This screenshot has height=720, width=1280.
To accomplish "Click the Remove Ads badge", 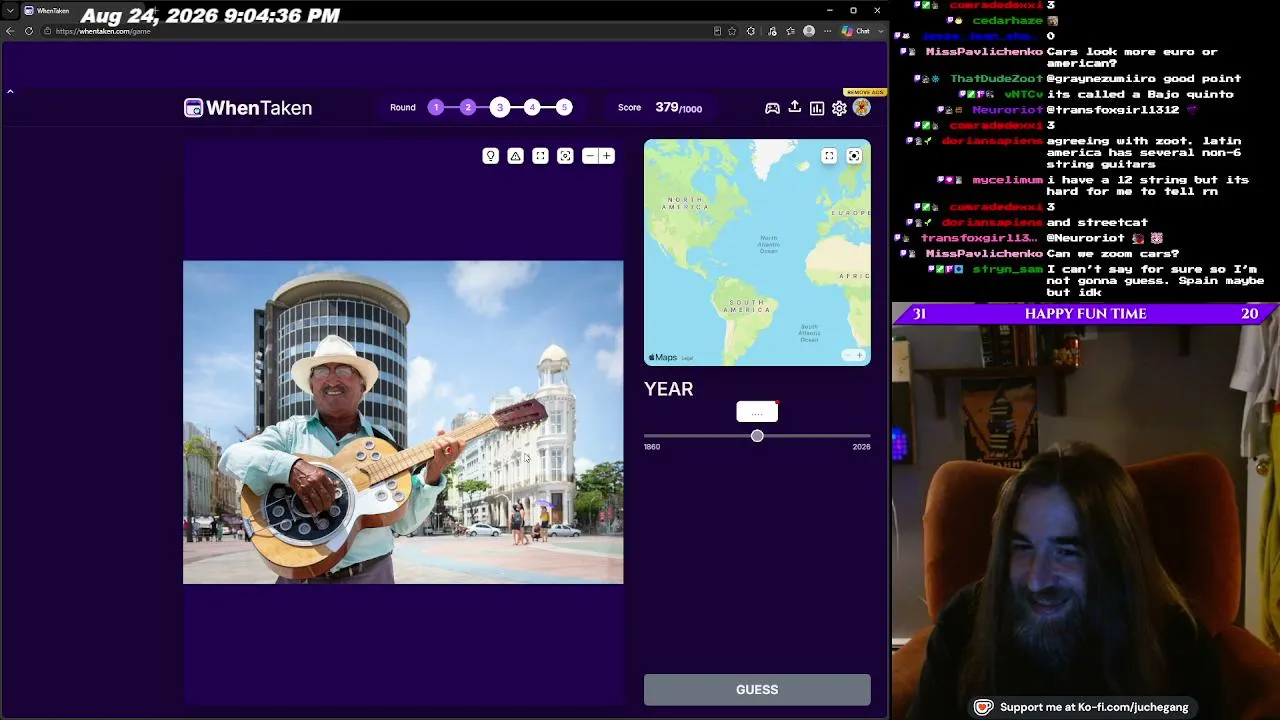I will (865, 92).
